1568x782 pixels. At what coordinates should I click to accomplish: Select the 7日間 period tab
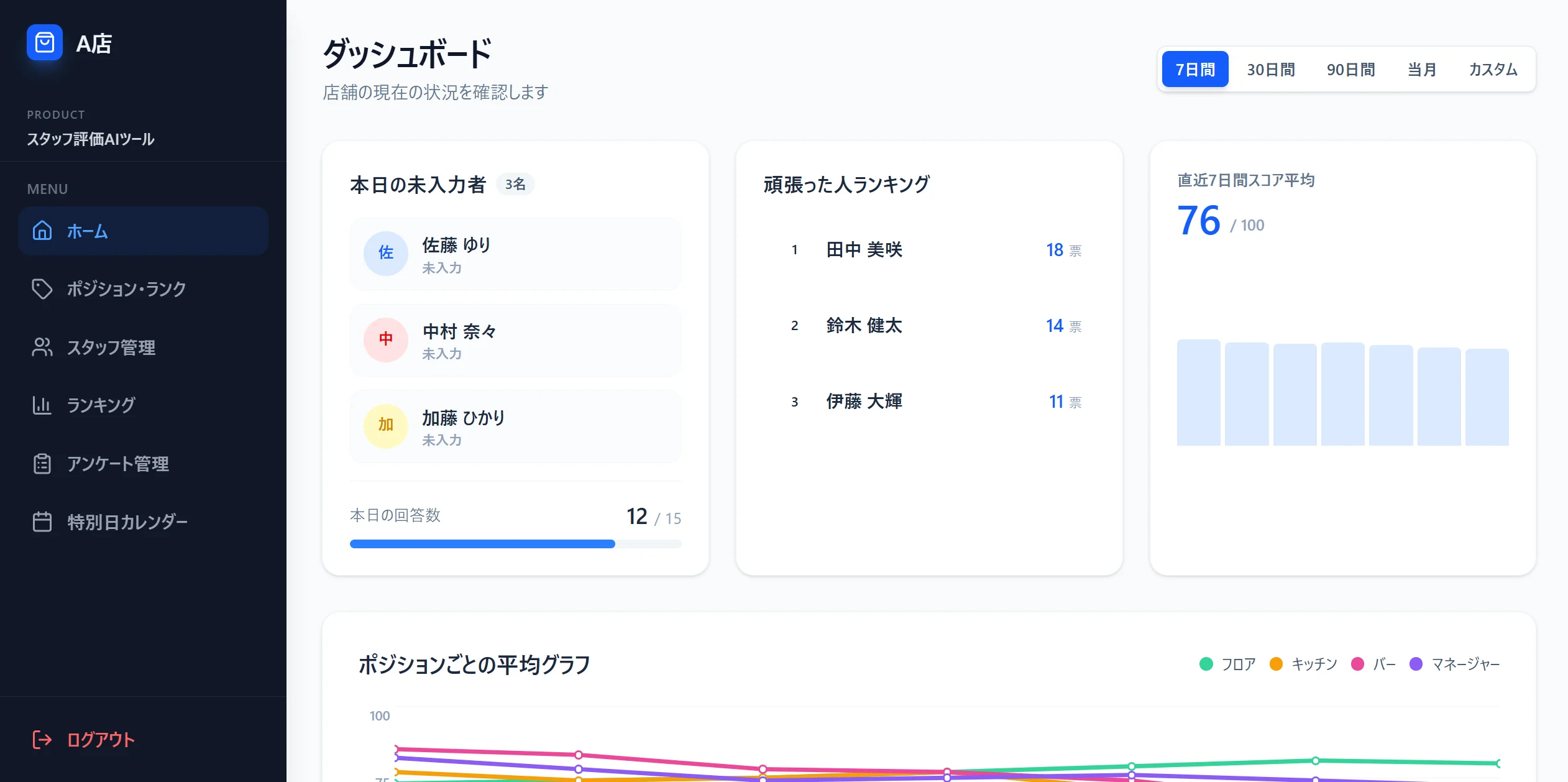tap(1195, 69)
